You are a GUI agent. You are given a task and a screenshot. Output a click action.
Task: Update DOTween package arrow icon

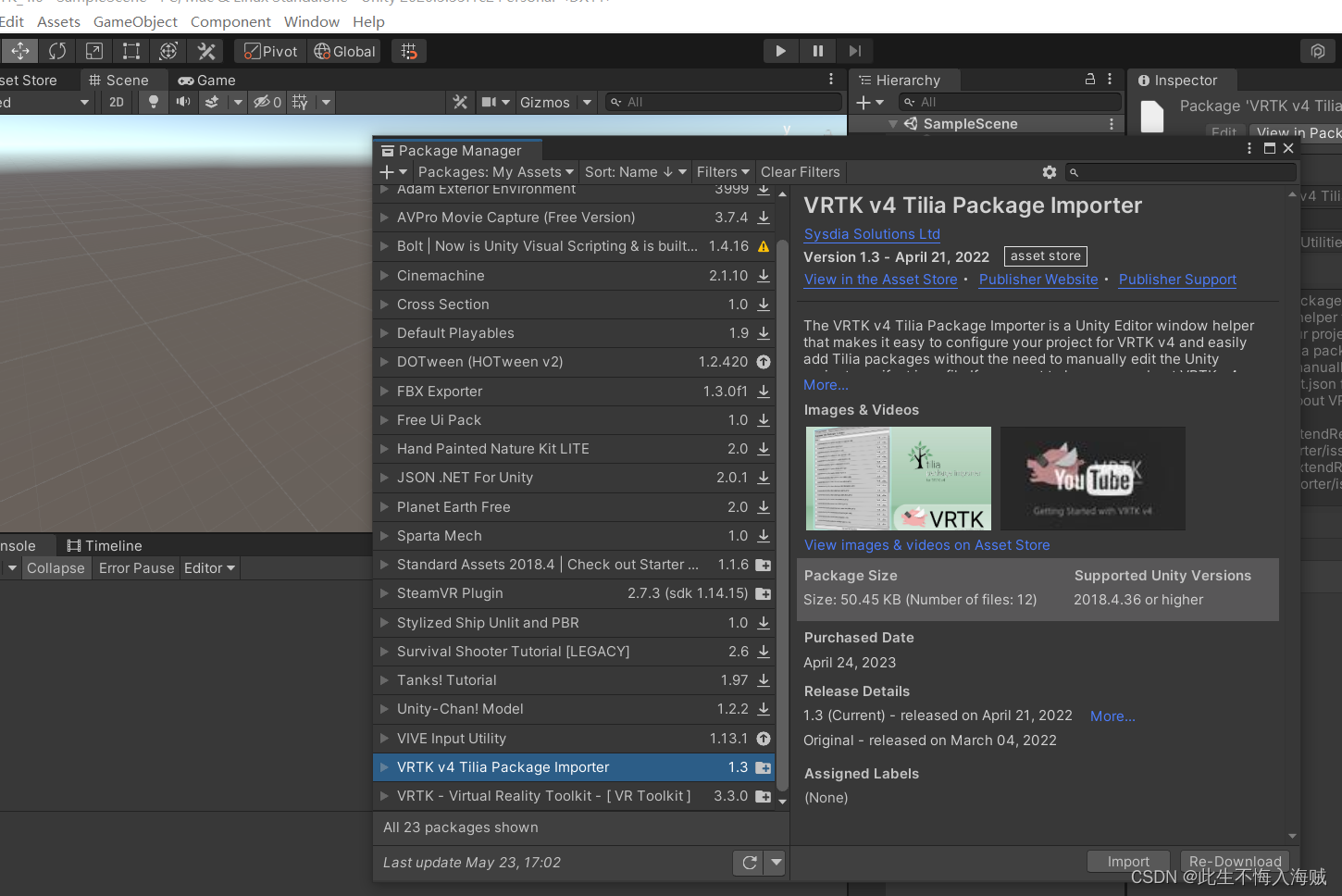click(764, 362)
